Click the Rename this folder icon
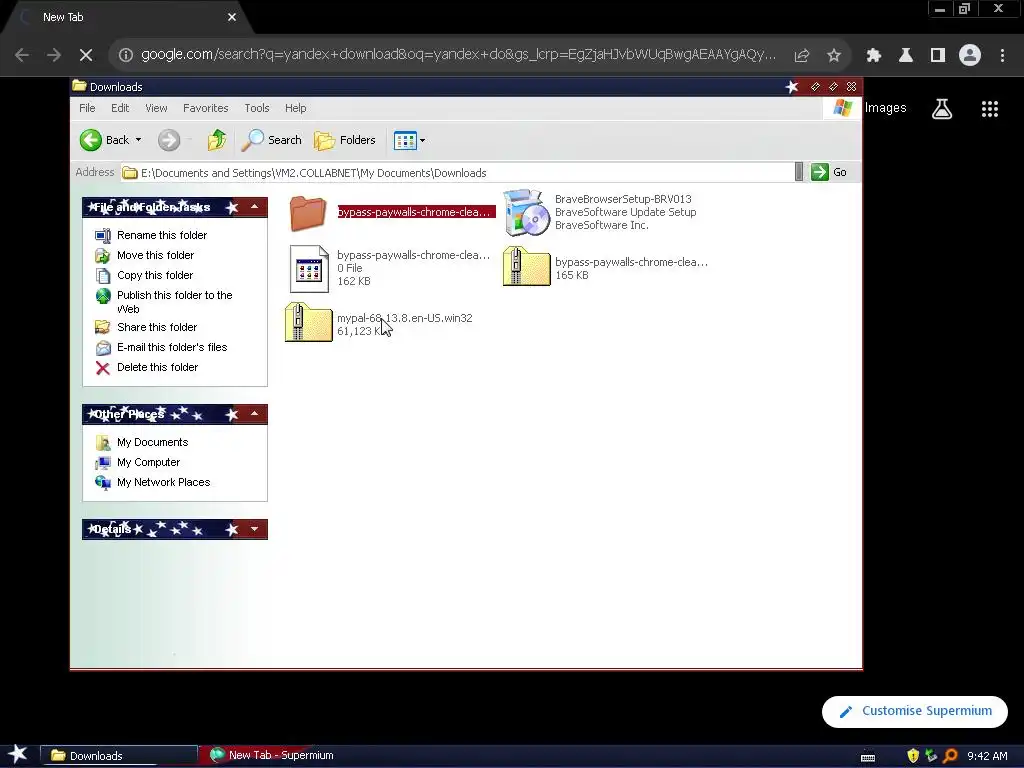Viewport: 1024px width, 768px height. pos(103,236)
